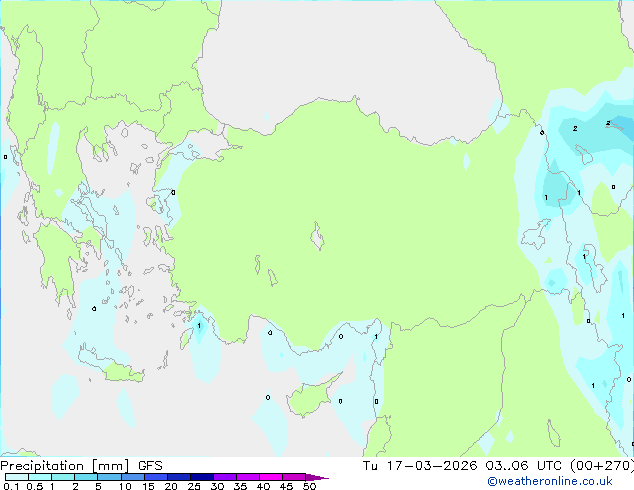Click the '15' legend scale label
Image resolution: width=634 pixels, height=490 pixels.
[148, 486]
